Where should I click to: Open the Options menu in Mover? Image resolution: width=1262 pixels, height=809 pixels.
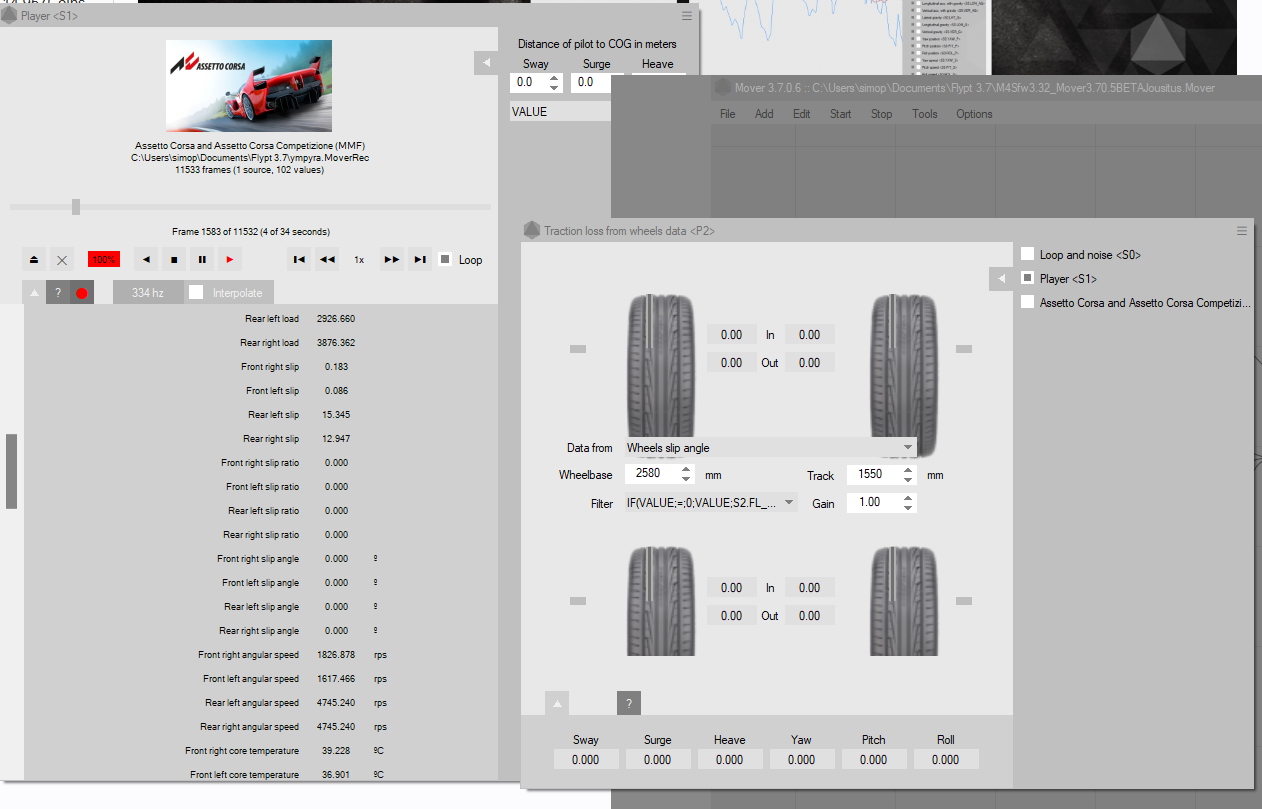(973, 114)
